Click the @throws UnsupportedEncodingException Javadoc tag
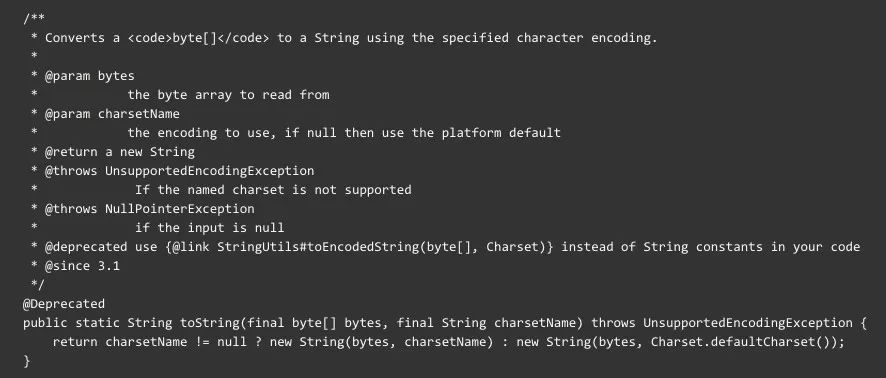Image resolution: width=886 pixels, height=378 pixels. [x=180, y=171]
